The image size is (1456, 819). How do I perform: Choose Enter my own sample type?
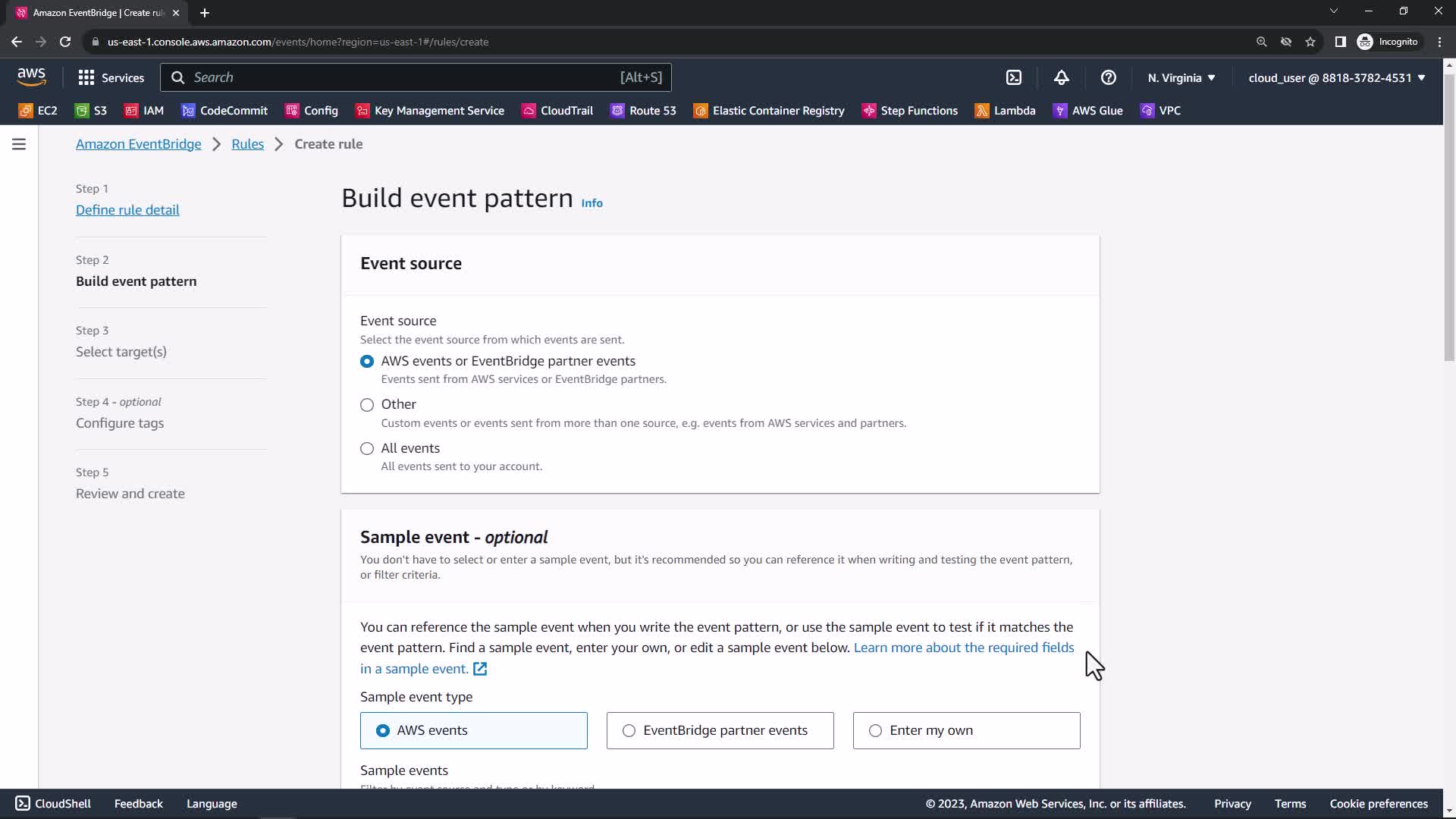[x=875, y=731]
